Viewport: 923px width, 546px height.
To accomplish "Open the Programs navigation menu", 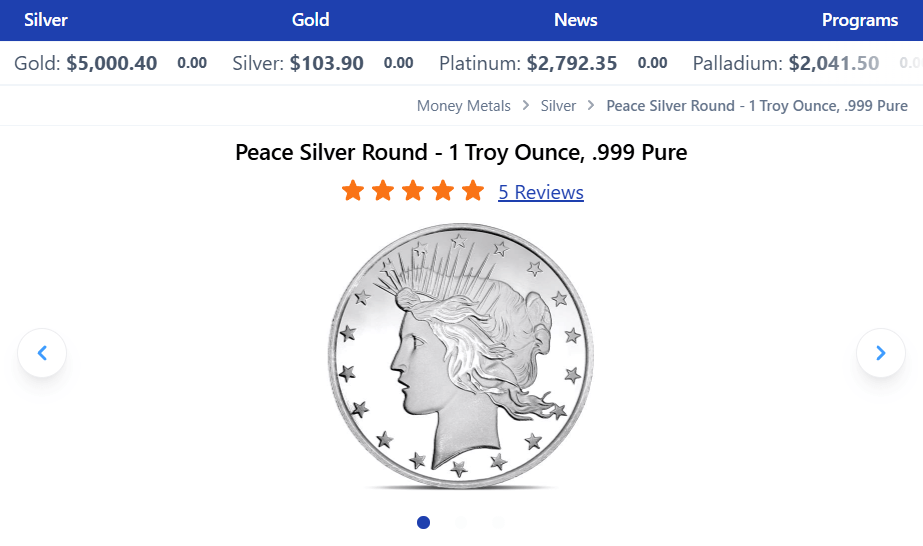I will [860, 20].
